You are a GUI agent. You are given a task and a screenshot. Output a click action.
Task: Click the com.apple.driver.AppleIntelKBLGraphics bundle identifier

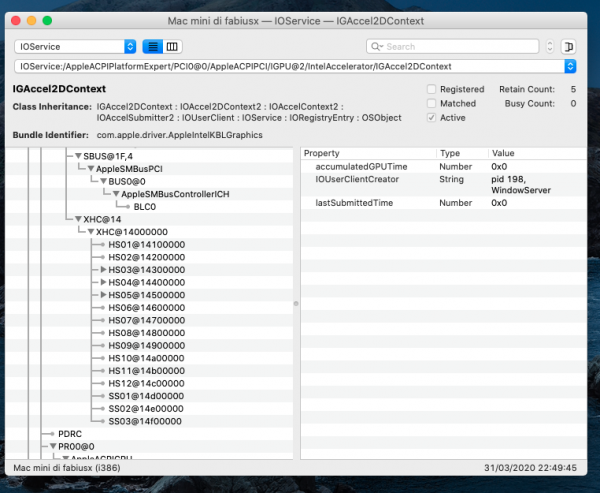[x=179, y=135]
